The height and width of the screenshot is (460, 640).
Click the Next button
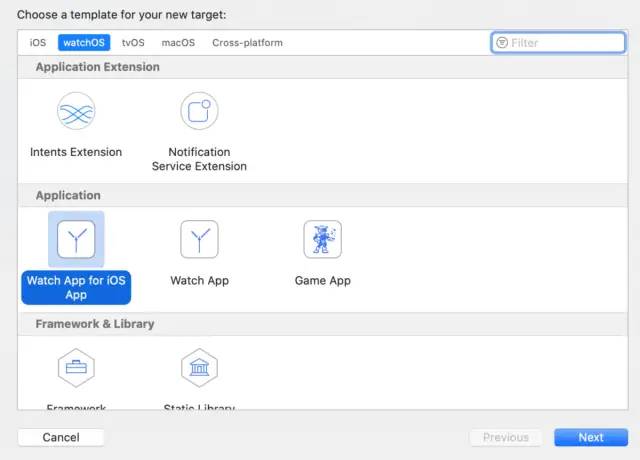[591, 437]
